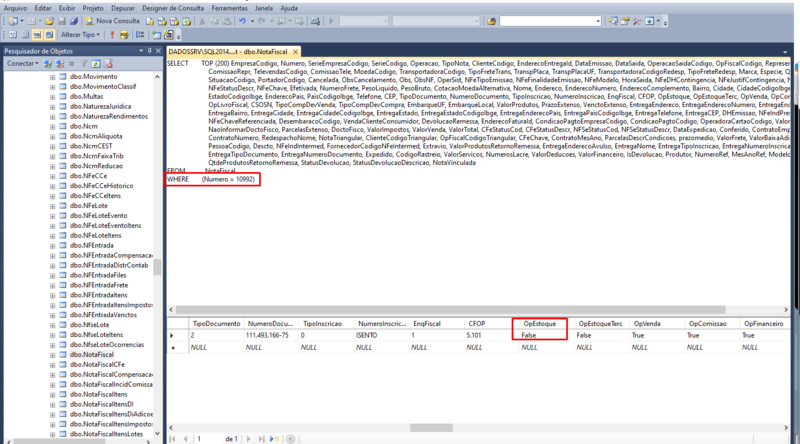Viewport: 800px width, 444px height.
Task: Expand the dbo.NotaFiscalItens tree node
Action: (53, 394)
